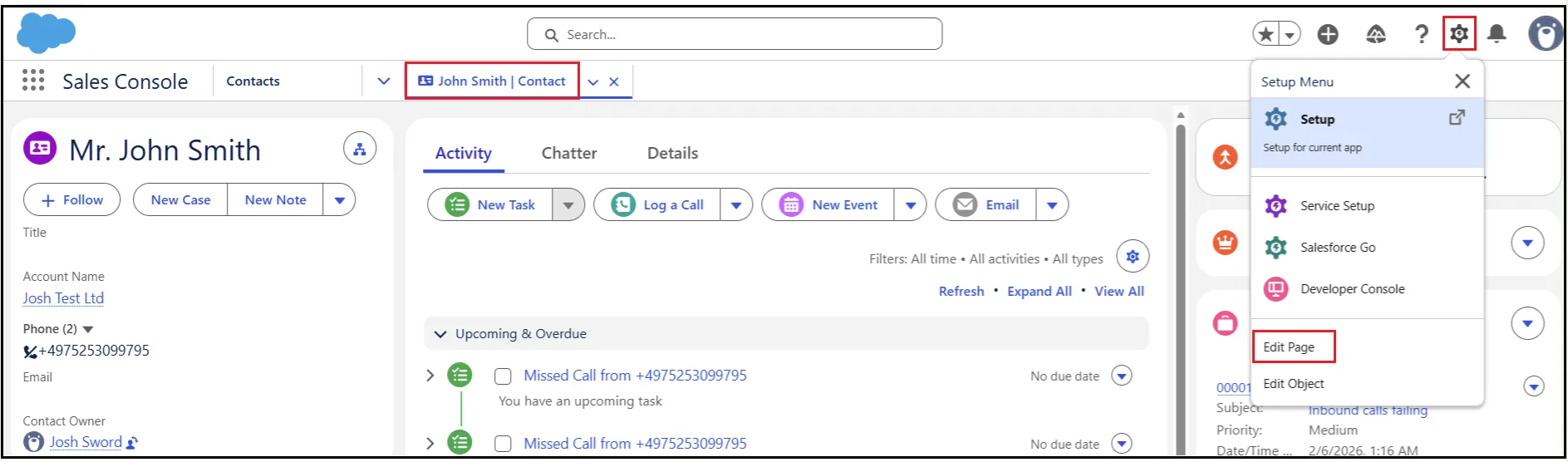This screenshot has width=1568, height=462.
Task: Click the View All link
Action: (1119, 292)
